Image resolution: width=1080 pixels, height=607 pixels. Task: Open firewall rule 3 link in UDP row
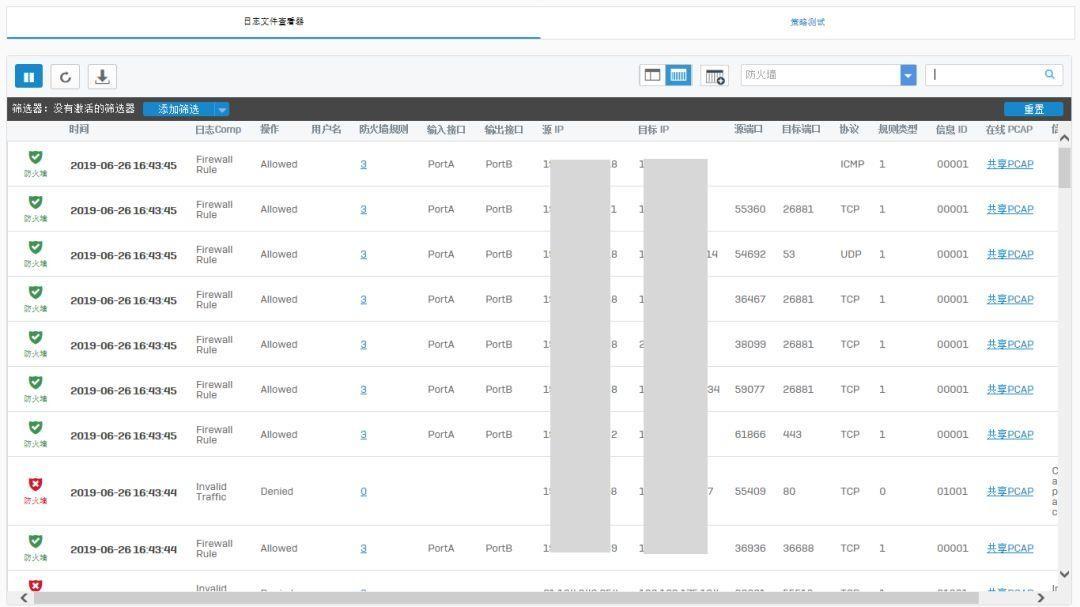pyautogui.click(x=363, y=254)
